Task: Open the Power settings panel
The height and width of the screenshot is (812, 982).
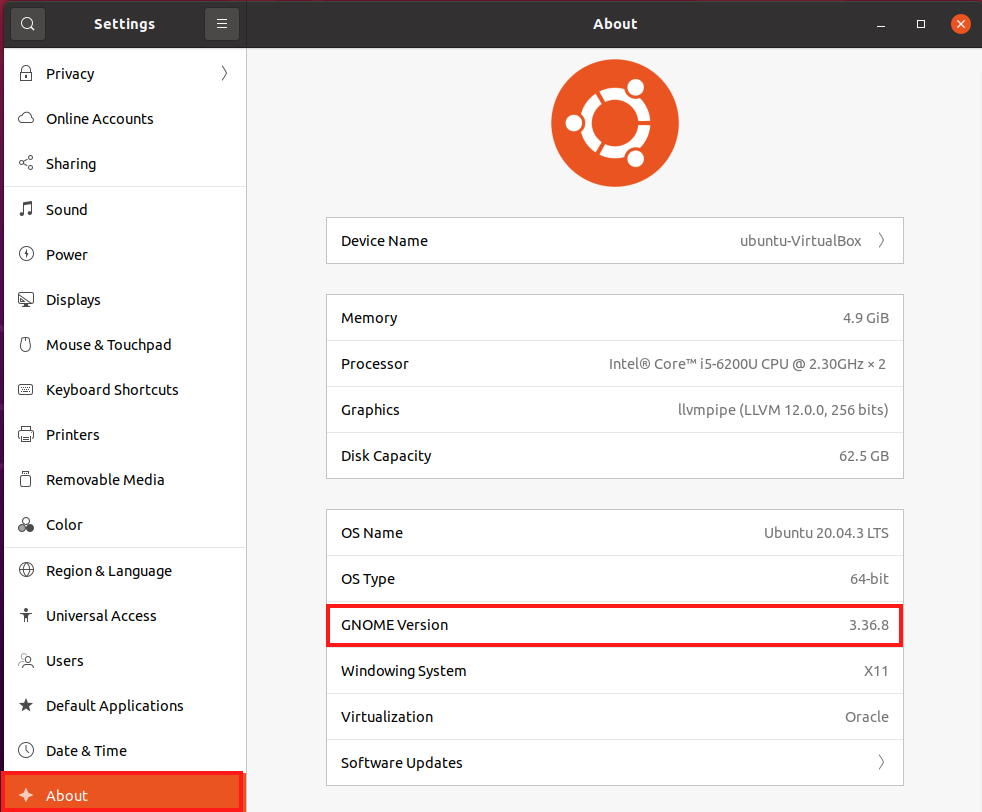Action: (125, 254)
